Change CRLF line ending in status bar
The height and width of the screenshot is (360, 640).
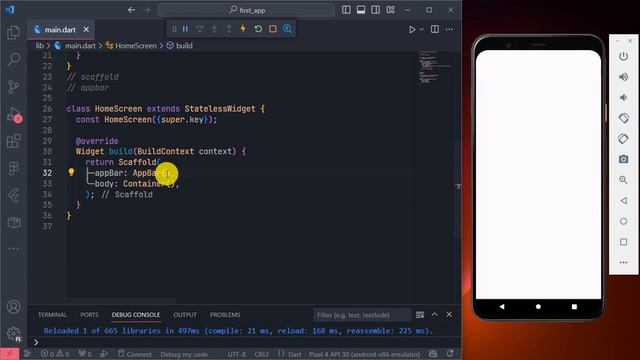tap(262, 354)
